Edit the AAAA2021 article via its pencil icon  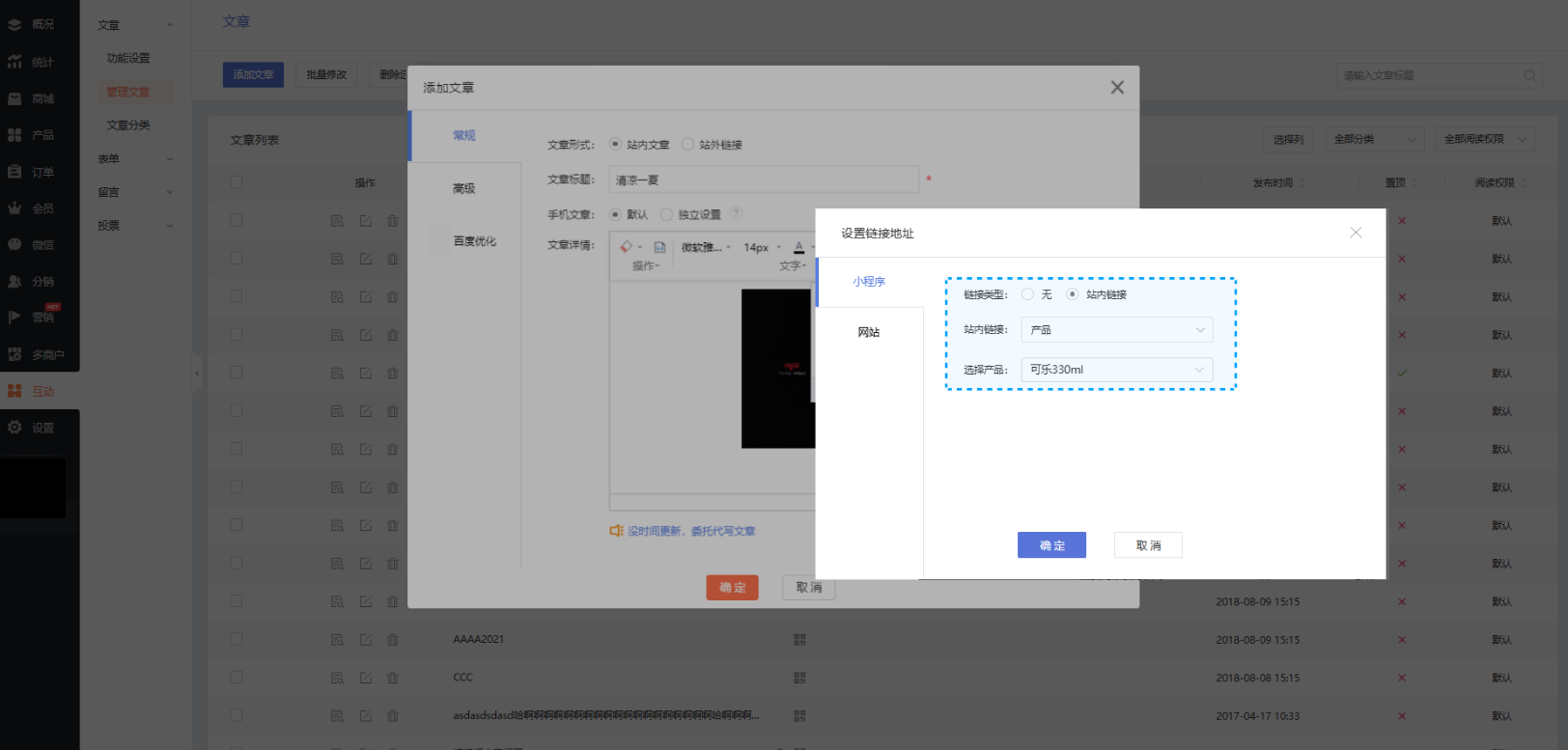[x=366, y=640]
